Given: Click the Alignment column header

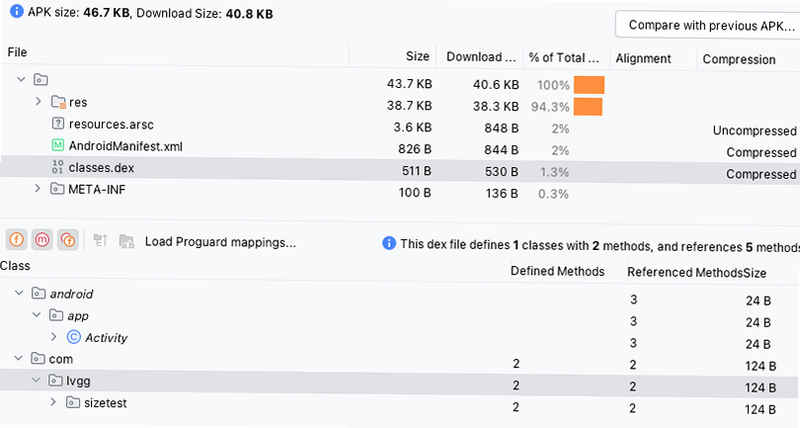Looking at the screenshot, I should [643, 58].
